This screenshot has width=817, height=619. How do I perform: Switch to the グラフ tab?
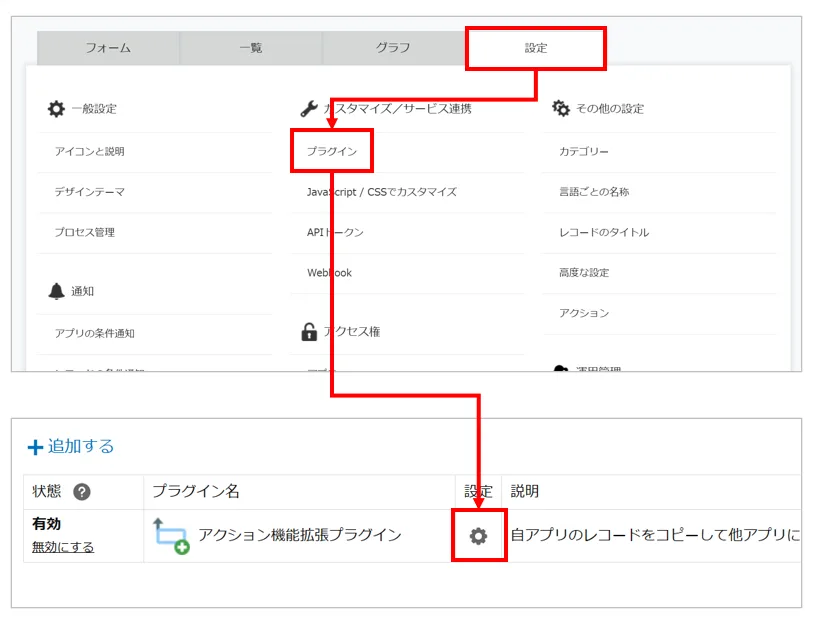(x=393, y=48)
